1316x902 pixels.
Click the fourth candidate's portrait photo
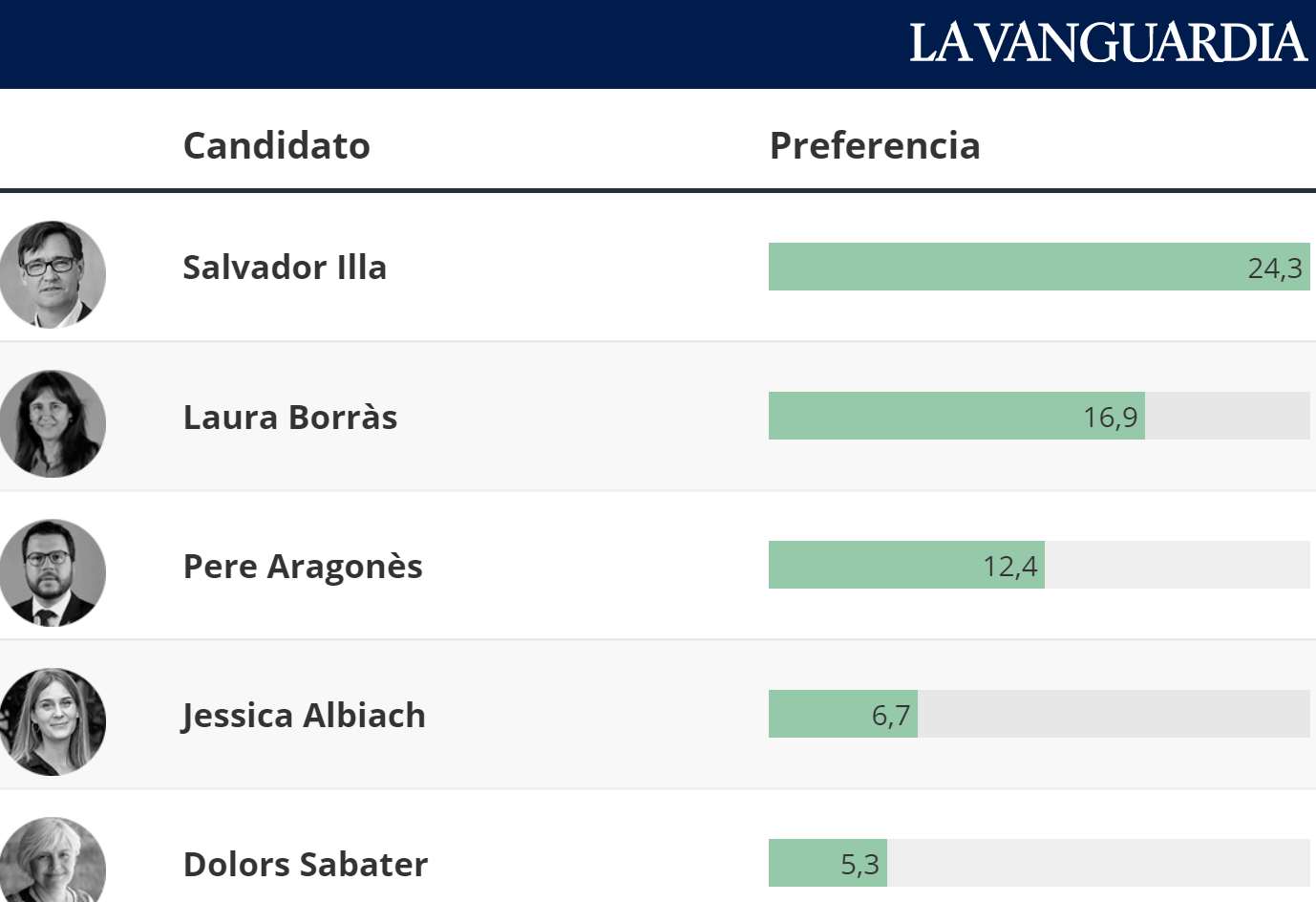53,721
